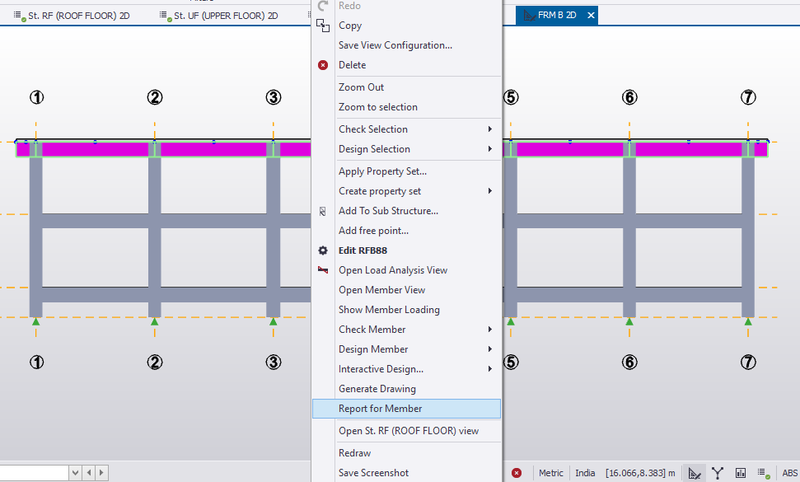The image size is (800, 482).
Task: Click the Add To Sub Structure icon
Action: (x=323, y=211)
